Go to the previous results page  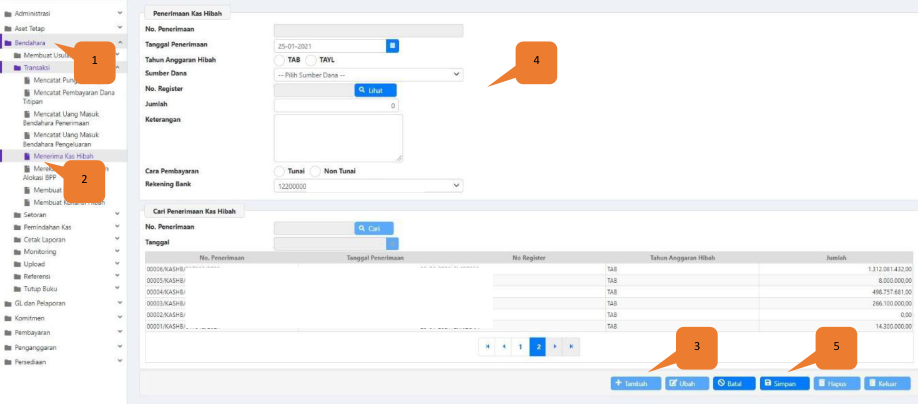click(x=504, y=345)
